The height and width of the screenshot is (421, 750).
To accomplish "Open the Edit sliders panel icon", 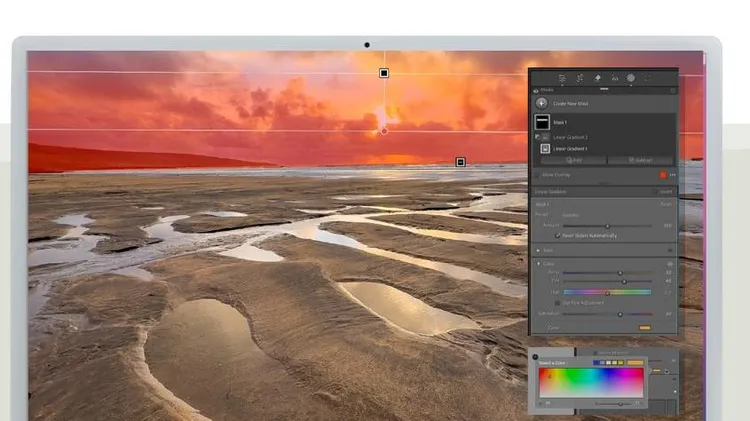I will click(x=563, y=77).
